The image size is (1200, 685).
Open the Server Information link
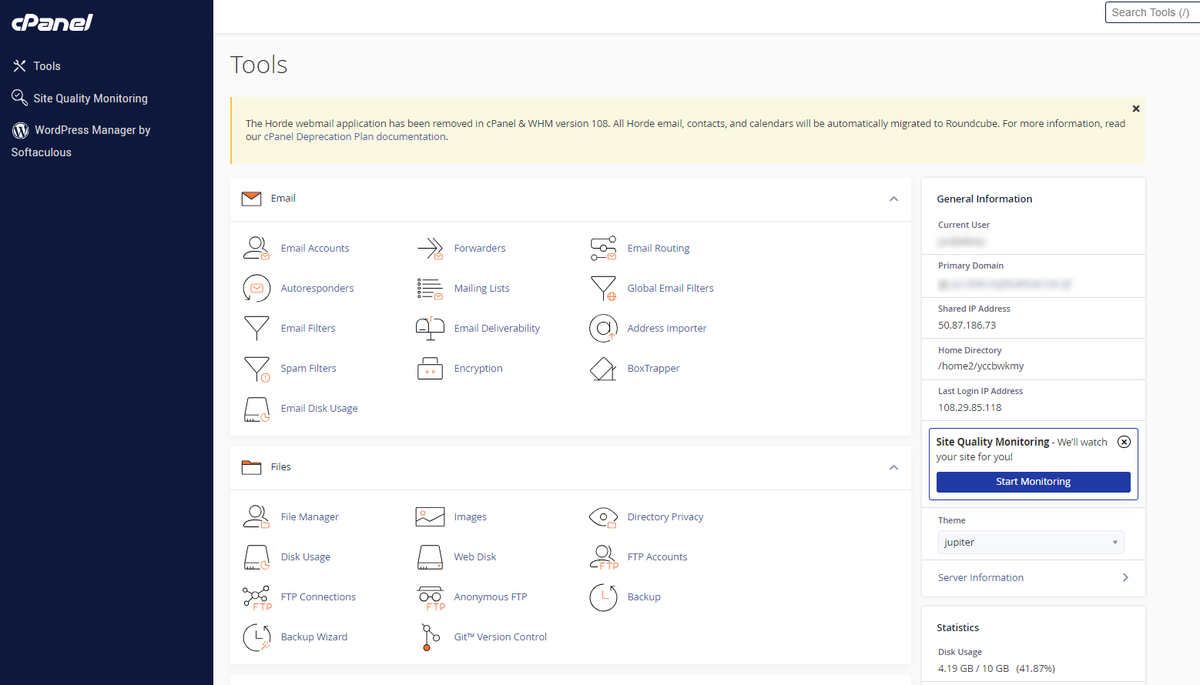pos(981,578)
